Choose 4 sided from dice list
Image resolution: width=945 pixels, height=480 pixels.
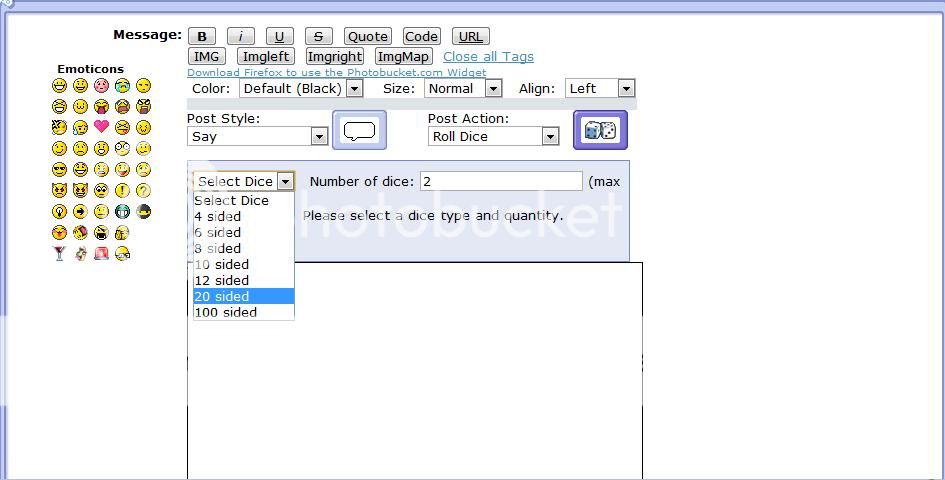243,216
